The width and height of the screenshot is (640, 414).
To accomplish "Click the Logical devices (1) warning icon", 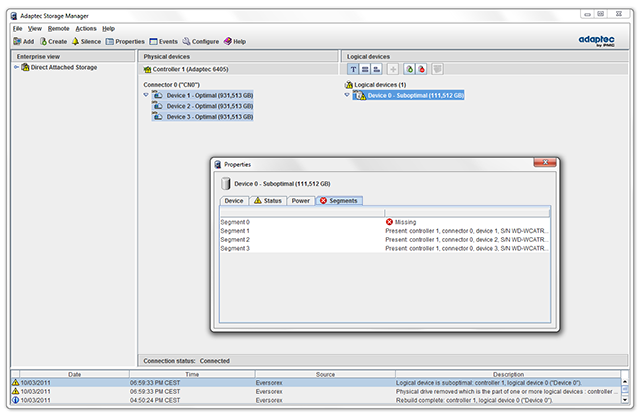I will [x=349, y=85].
